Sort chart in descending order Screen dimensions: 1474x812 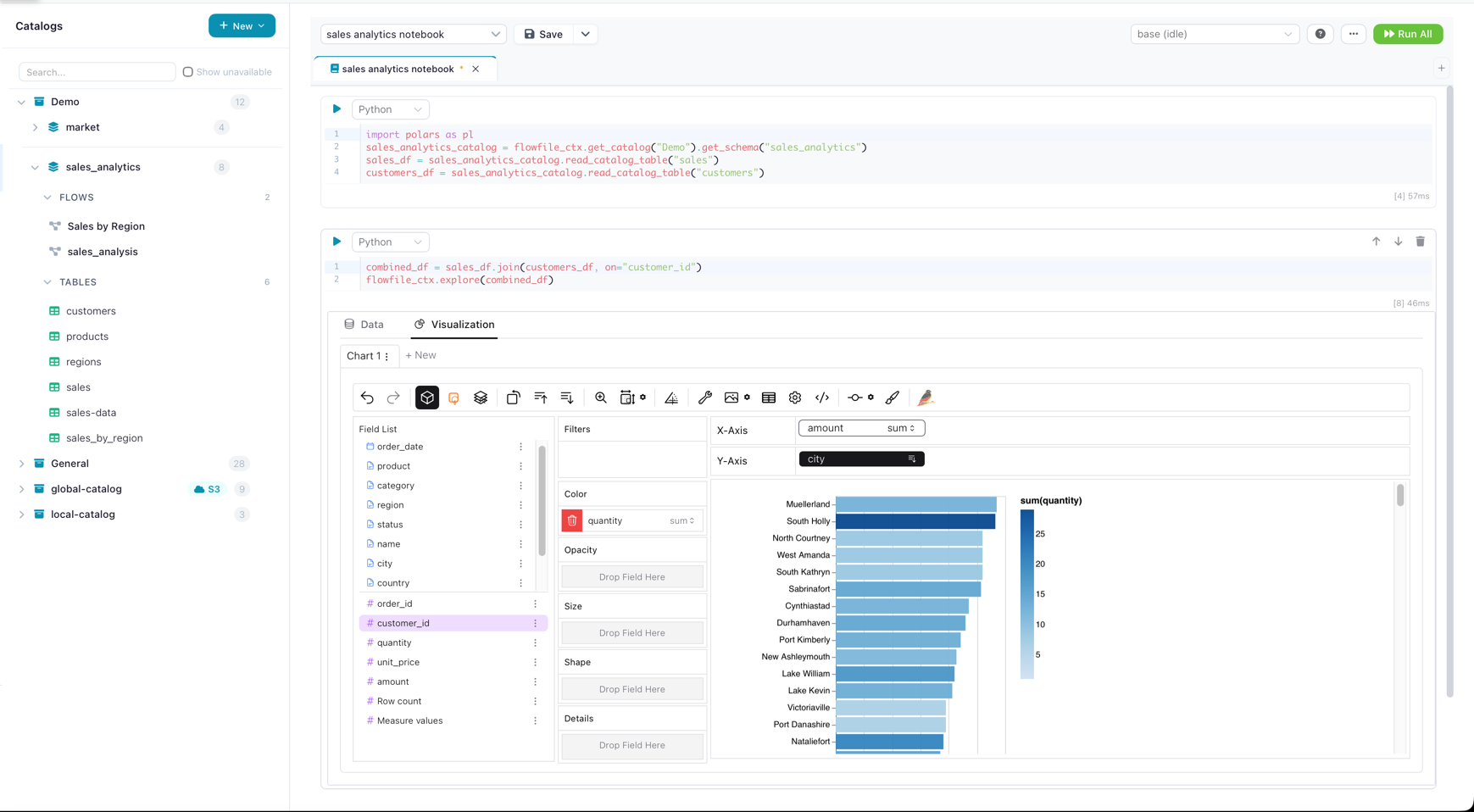pyautogui.click(x=567, y=398)
